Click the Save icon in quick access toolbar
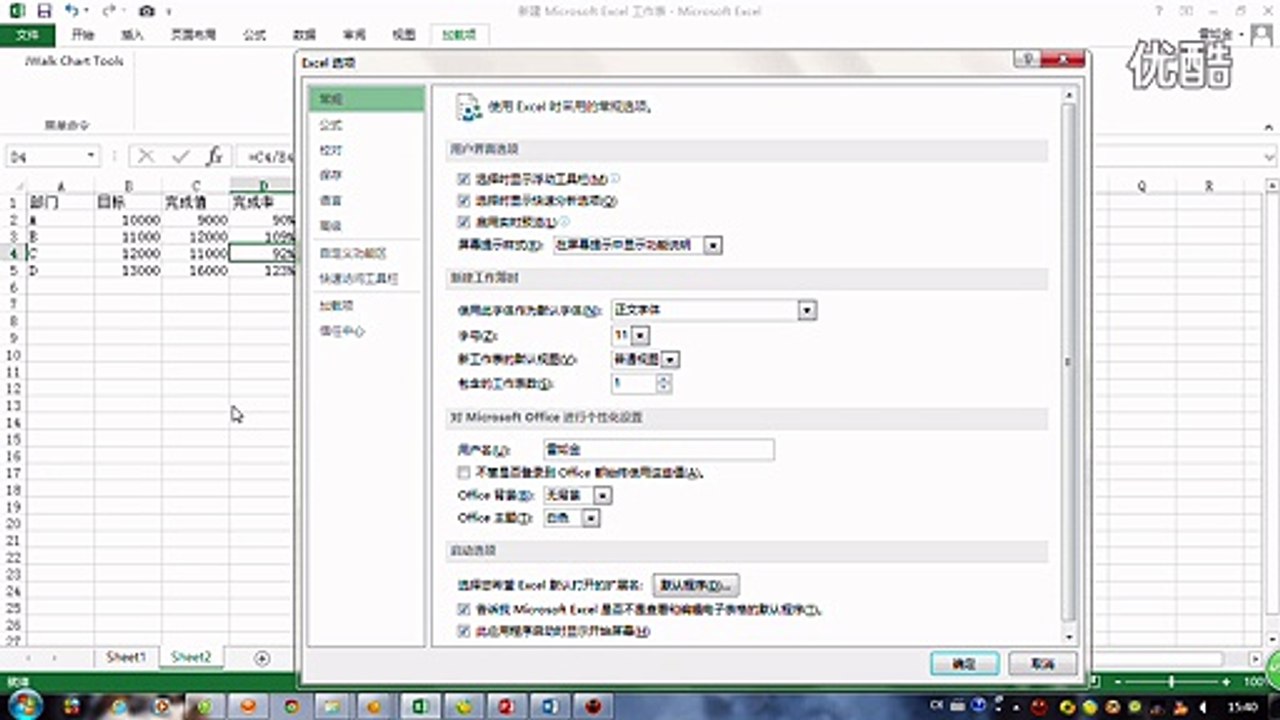Screen dimensions: 1280x720 pyautogui.click(x=44, y=11)
